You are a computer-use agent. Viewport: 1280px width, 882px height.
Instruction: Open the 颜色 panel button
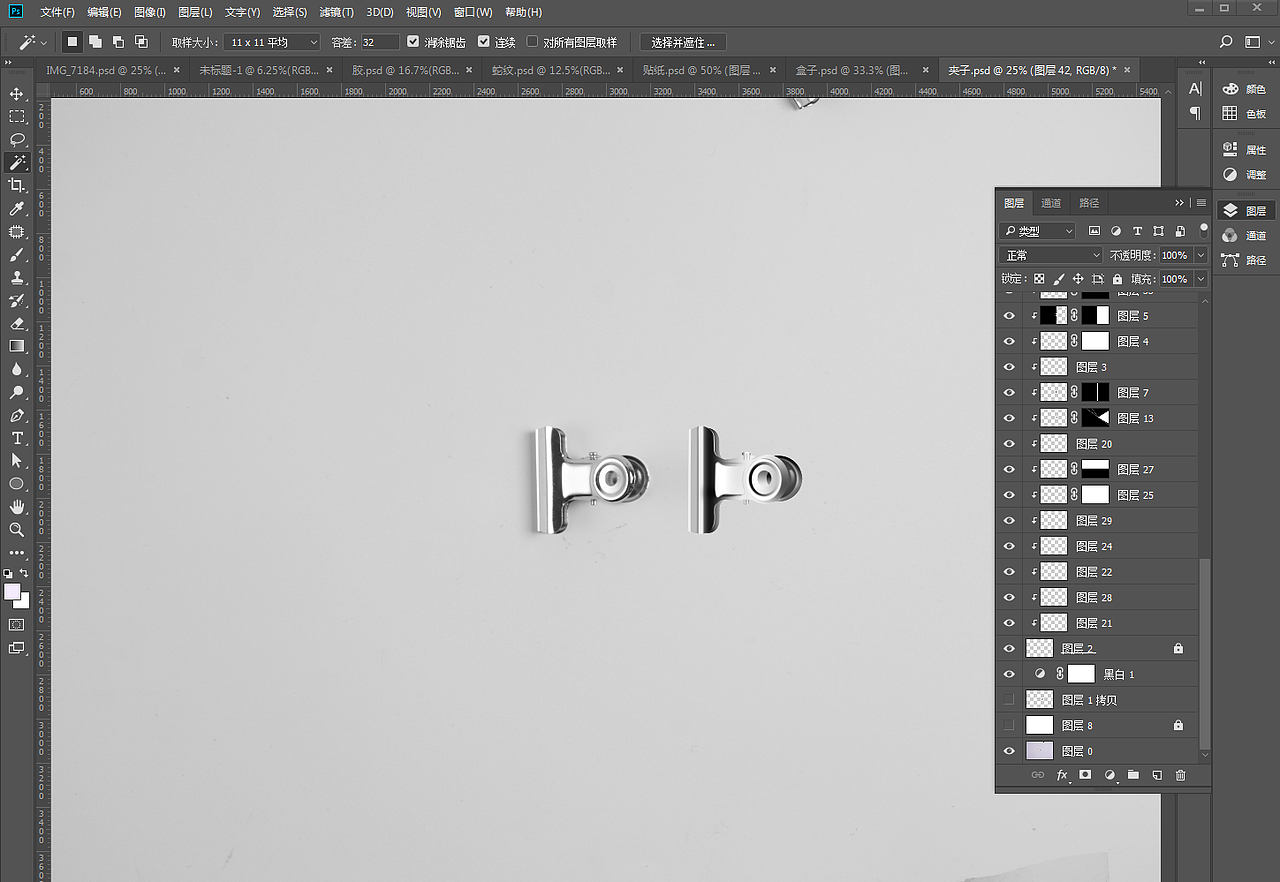pyautogui.click(x=1244, y=89)
